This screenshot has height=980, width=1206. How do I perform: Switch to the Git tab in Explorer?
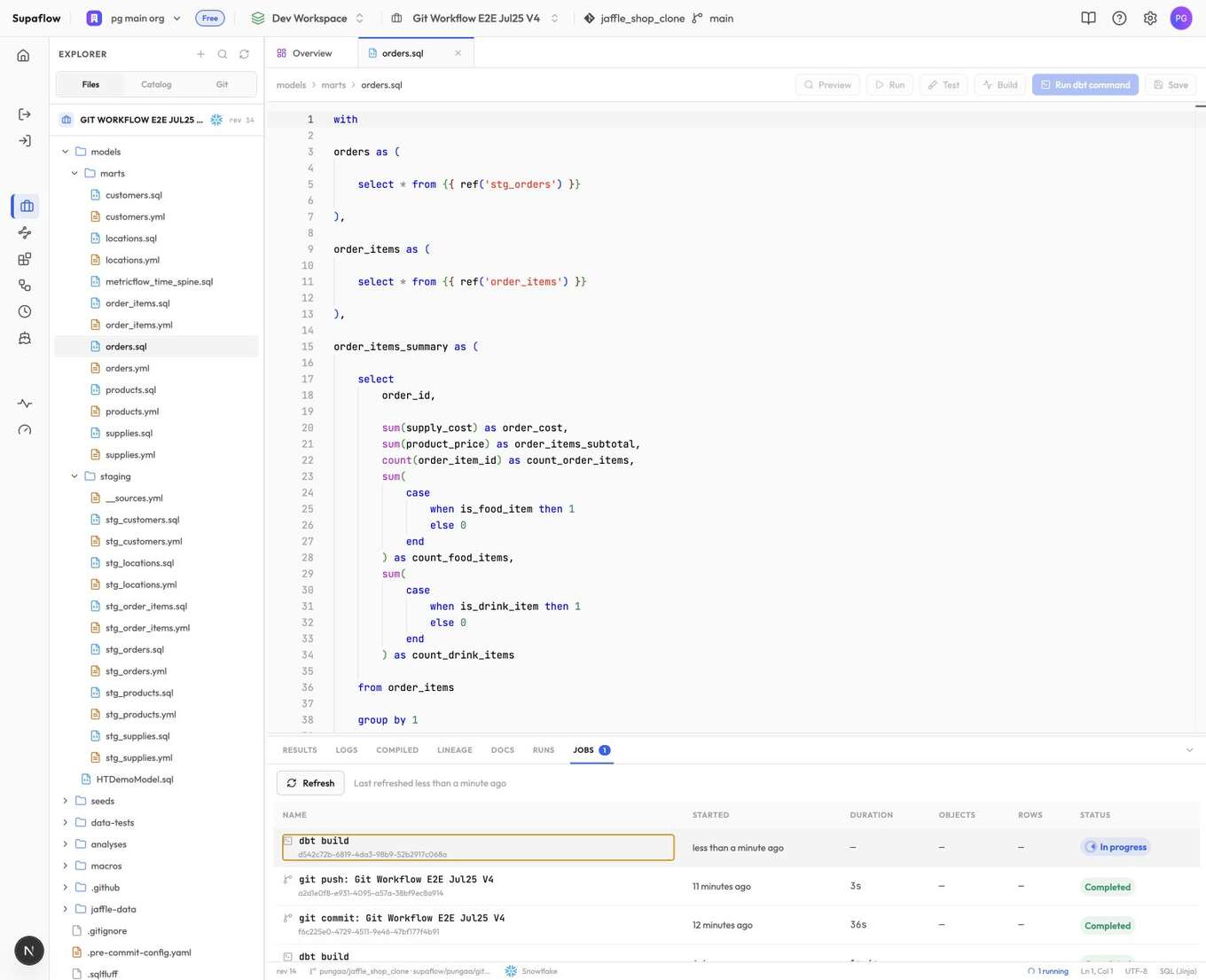222,84
